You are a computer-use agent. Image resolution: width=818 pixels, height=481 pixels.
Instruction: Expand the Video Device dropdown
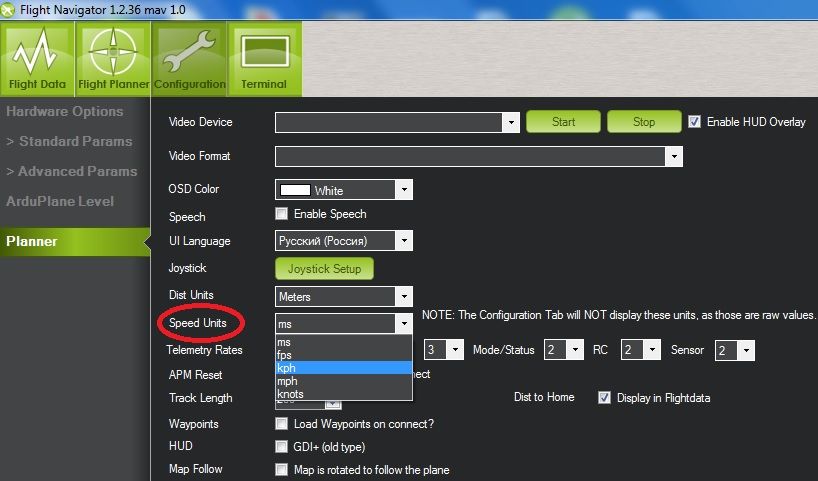point(511,123)
